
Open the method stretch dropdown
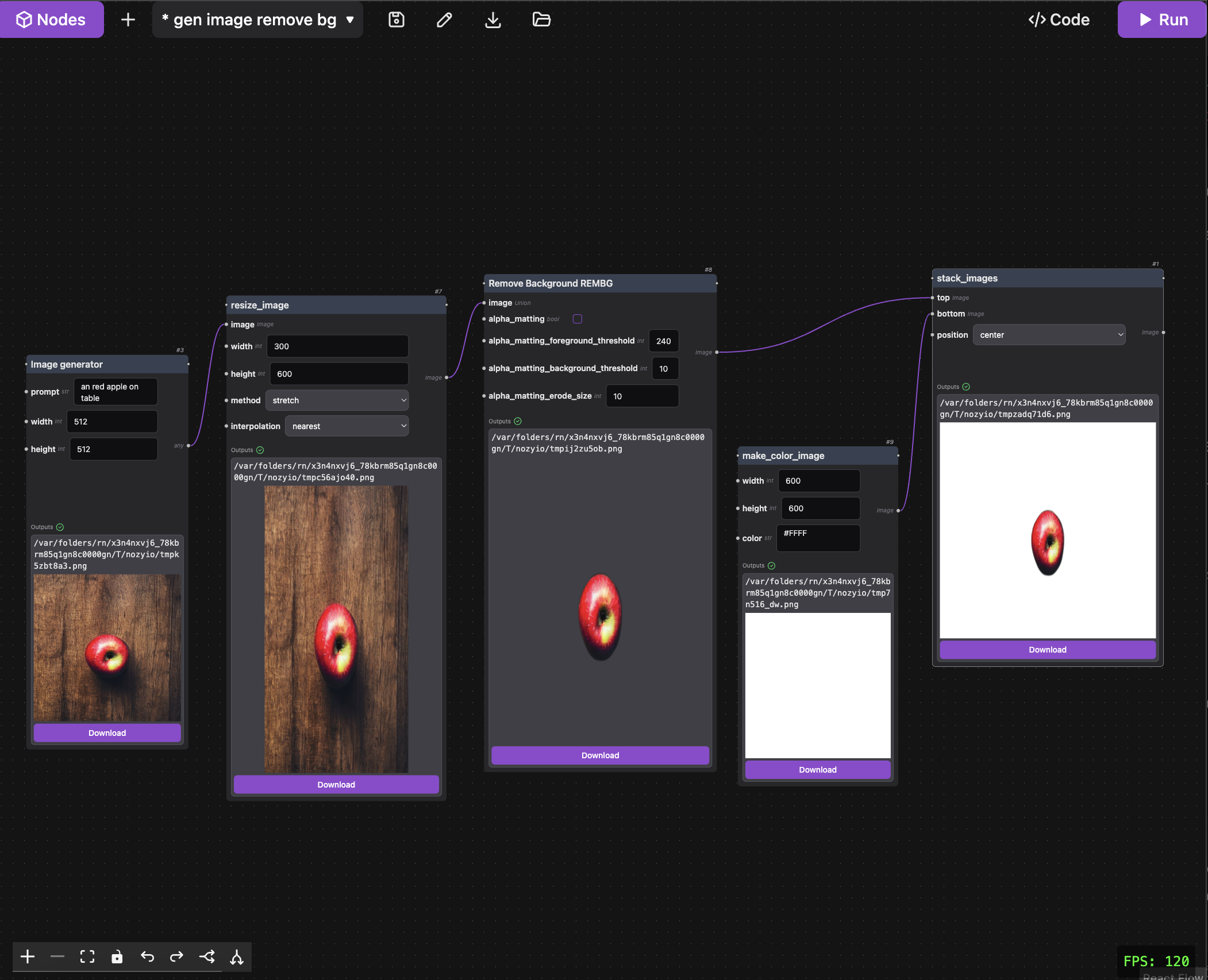337,400
